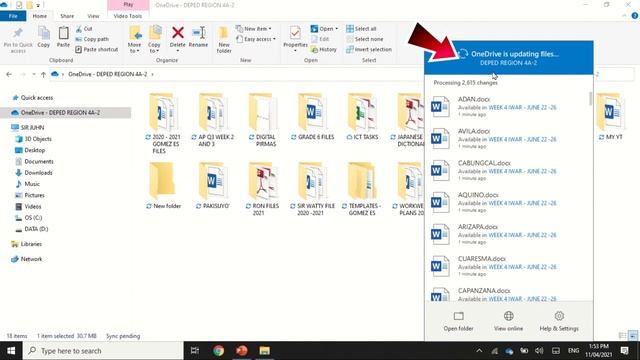Click the OneDrive activity list scrollbar
This screenshot has width=640, height=360.
point(591,99)
